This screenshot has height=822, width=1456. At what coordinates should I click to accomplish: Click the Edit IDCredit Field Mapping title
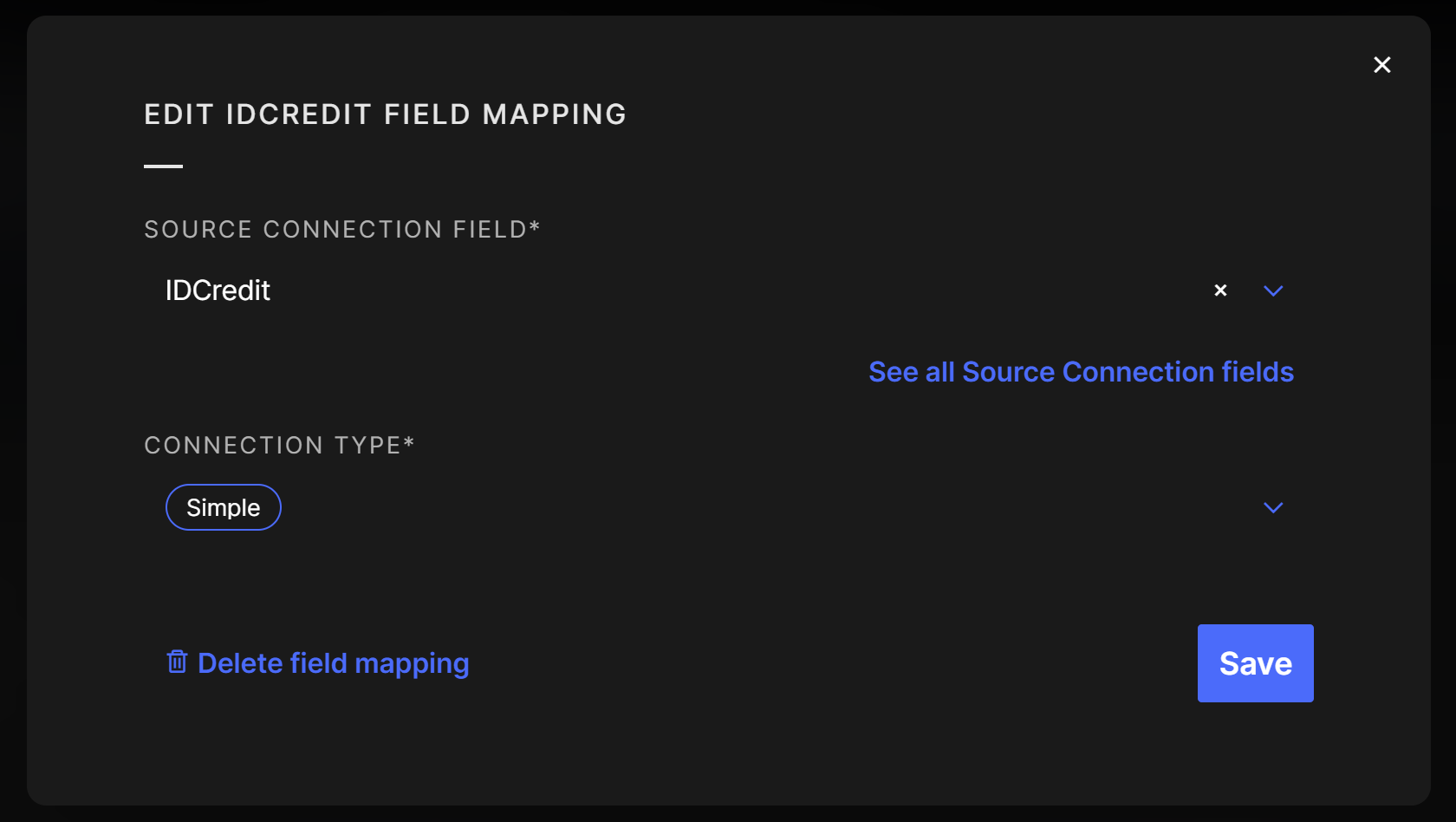pos(385,114)
